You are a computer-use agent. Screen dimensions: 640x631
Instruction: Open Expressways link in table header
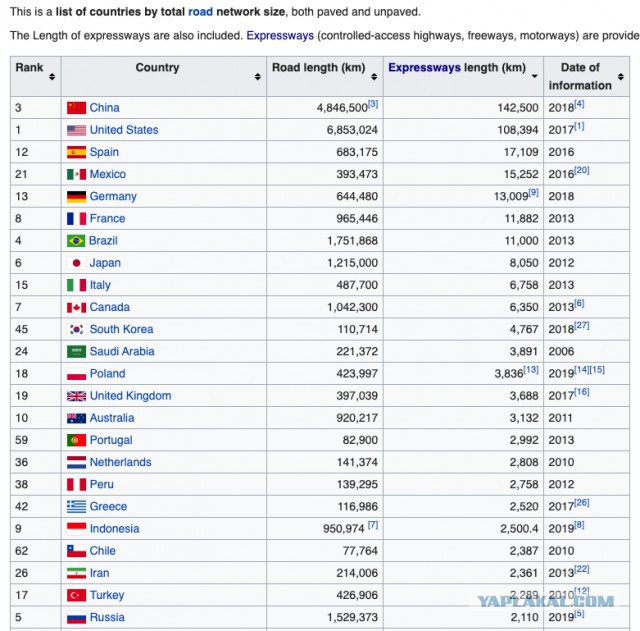pyautogui.click(x=424, y=67)
